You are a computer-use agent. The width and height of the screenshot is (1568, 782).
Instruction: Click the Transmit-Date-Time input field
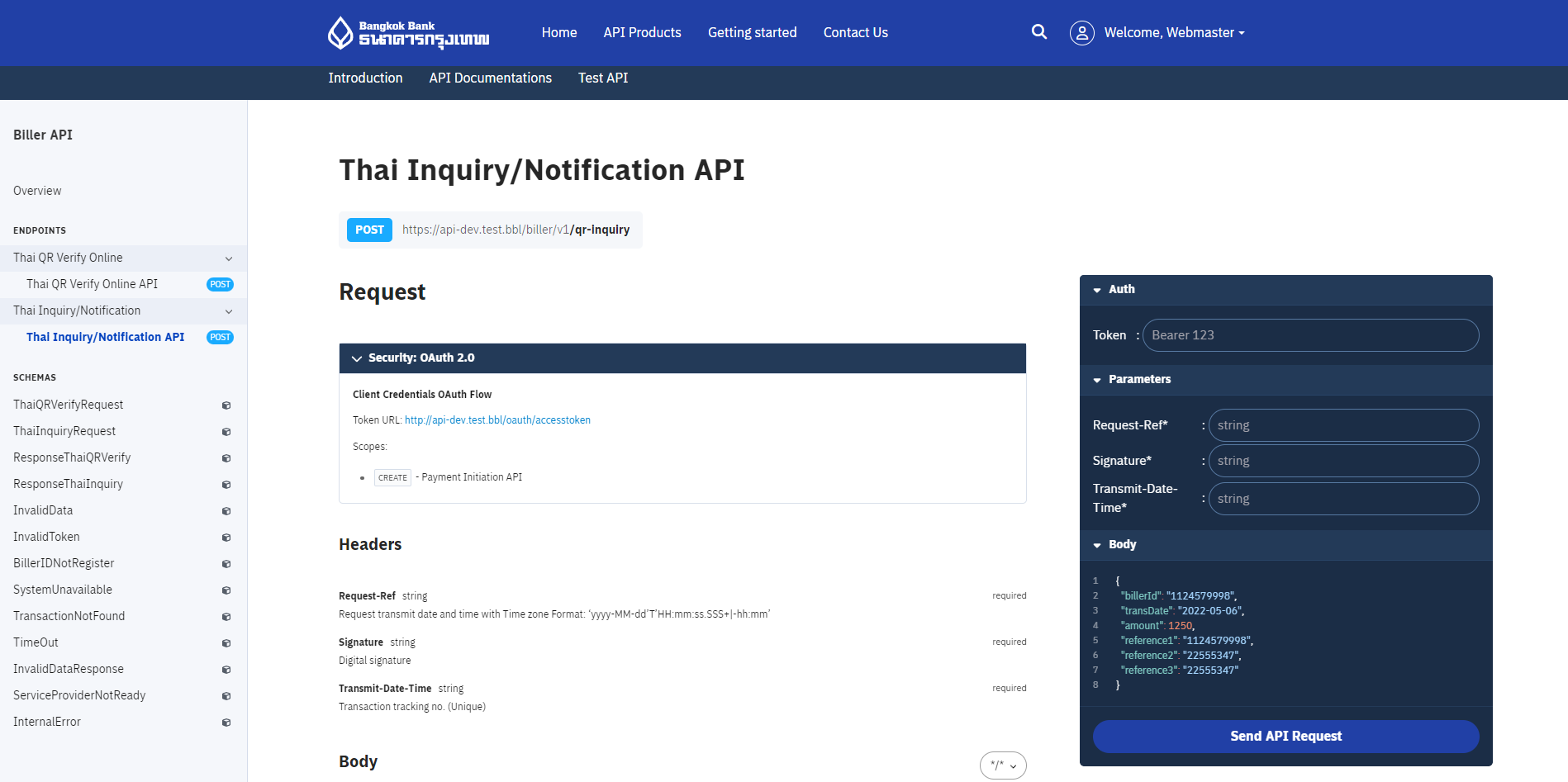click(1343, 499)
